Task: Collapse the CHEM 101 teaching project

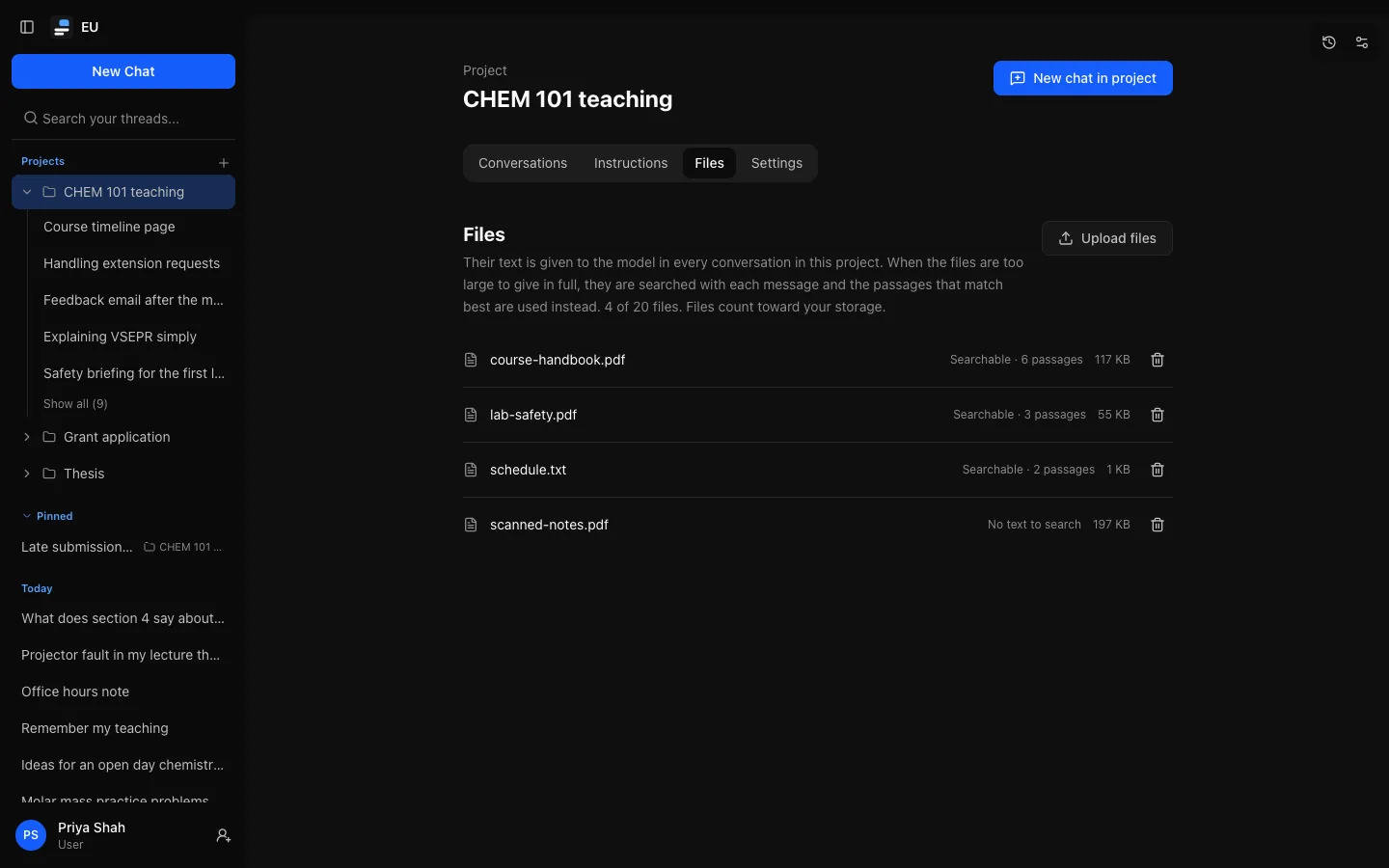Action: [27, 192]
